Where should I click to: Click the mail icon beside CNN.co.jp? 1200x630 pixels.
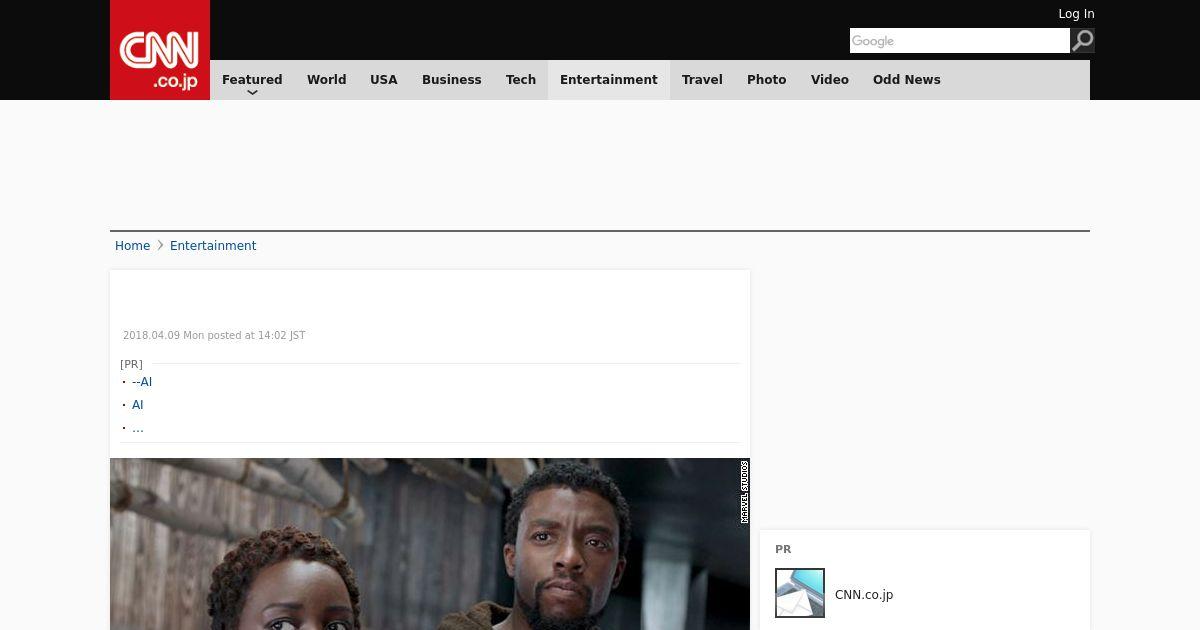(800, 593)
